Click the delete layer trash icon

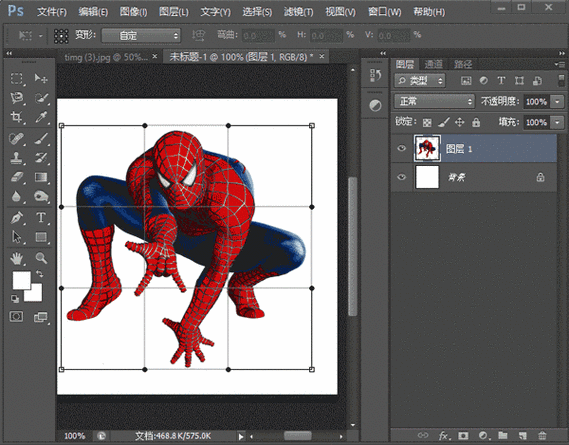coord(542,435)
